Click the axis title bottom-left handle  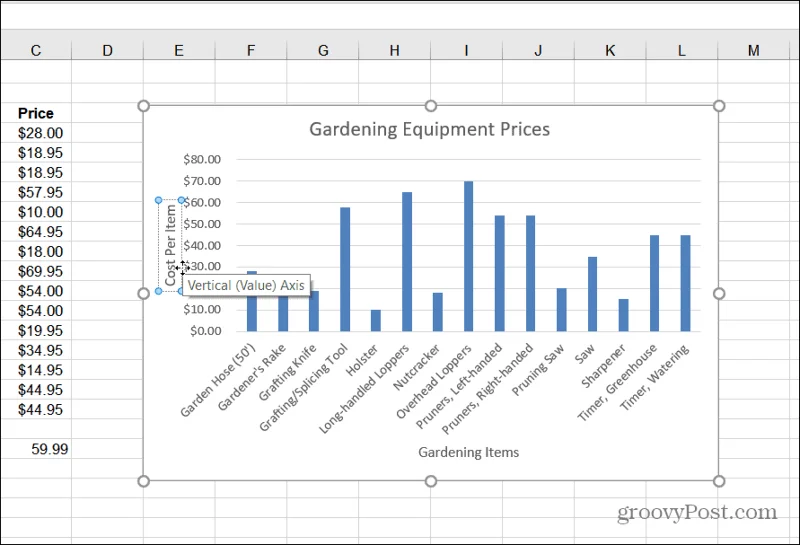coord(159,291)
